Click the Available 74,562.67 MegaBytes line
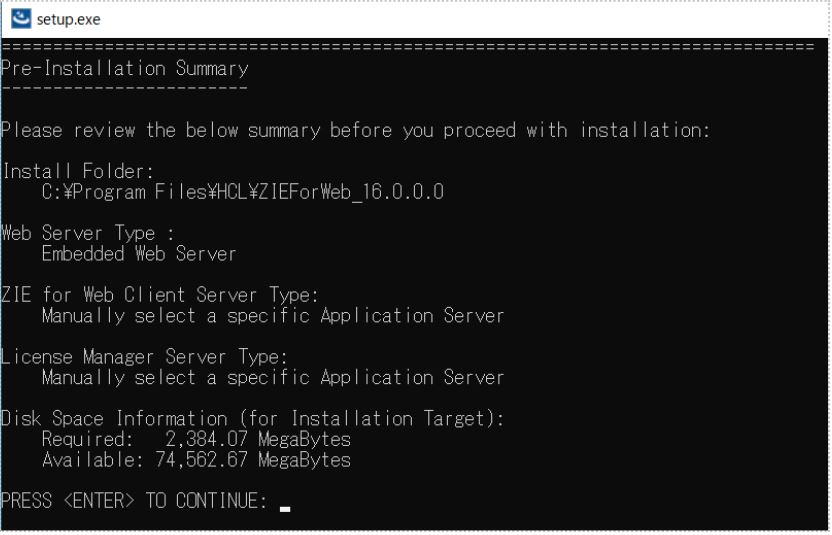 tap(196, 460)
